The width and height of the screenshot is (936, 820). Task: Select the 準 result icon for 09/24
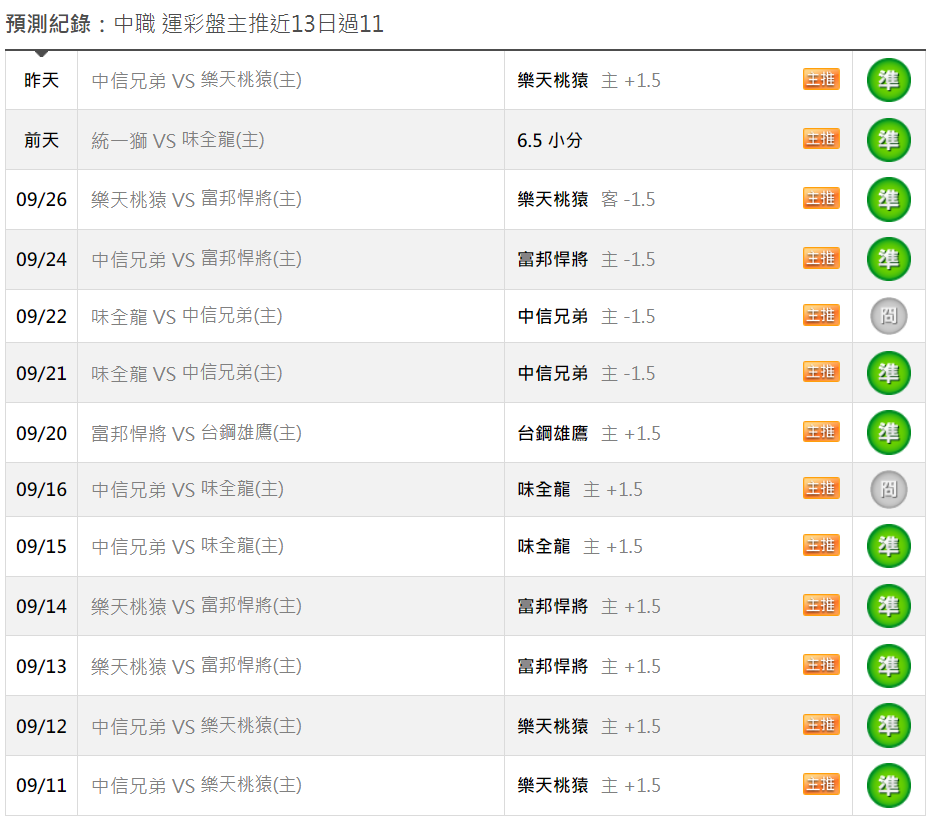tap(888, 259)
